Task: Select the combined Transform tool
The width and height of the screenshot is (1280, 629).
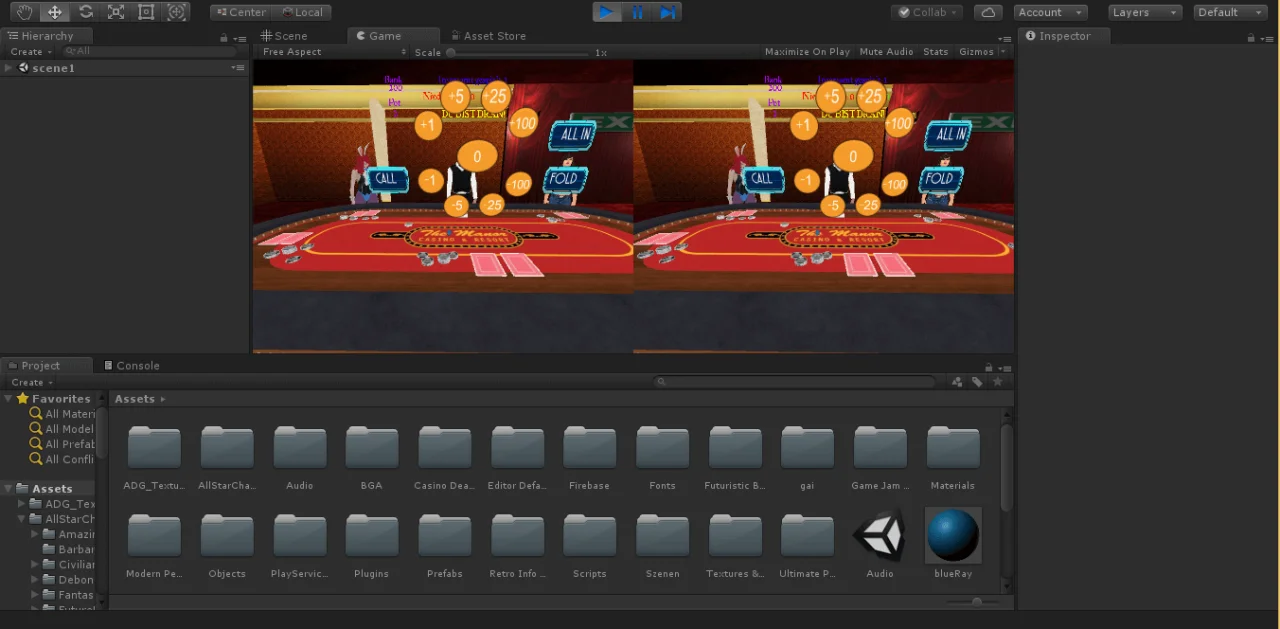Action: (x=177, y=12)
